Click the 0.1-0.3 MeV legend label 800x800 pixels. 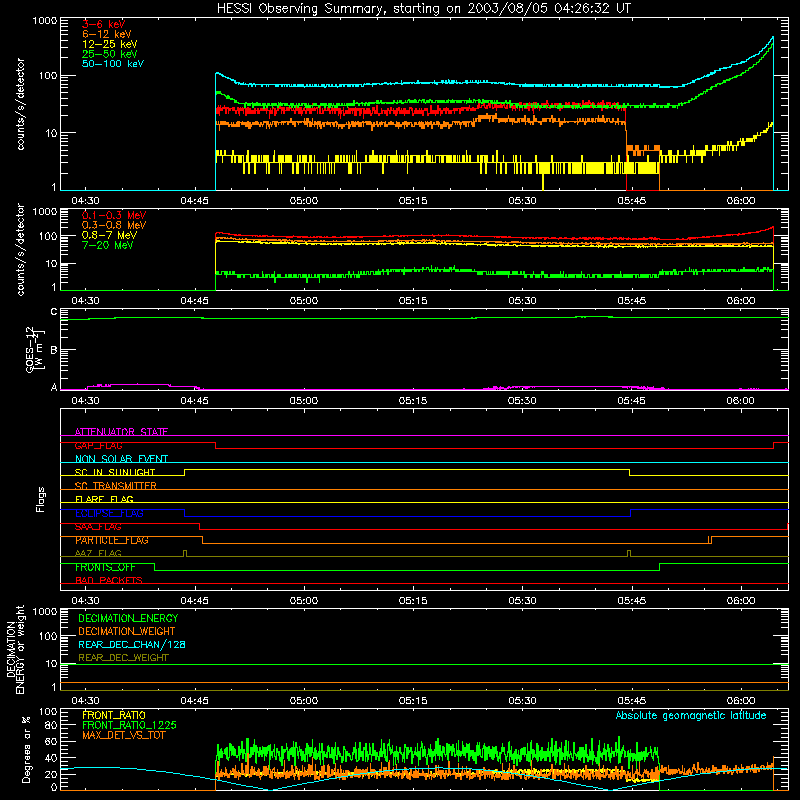114,215
